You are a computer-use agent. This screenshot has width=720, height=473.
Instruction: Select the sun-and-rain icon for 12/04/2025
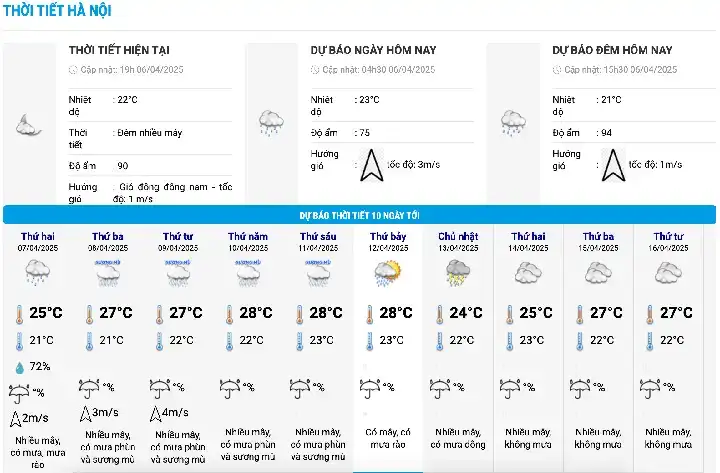point(387,272)
